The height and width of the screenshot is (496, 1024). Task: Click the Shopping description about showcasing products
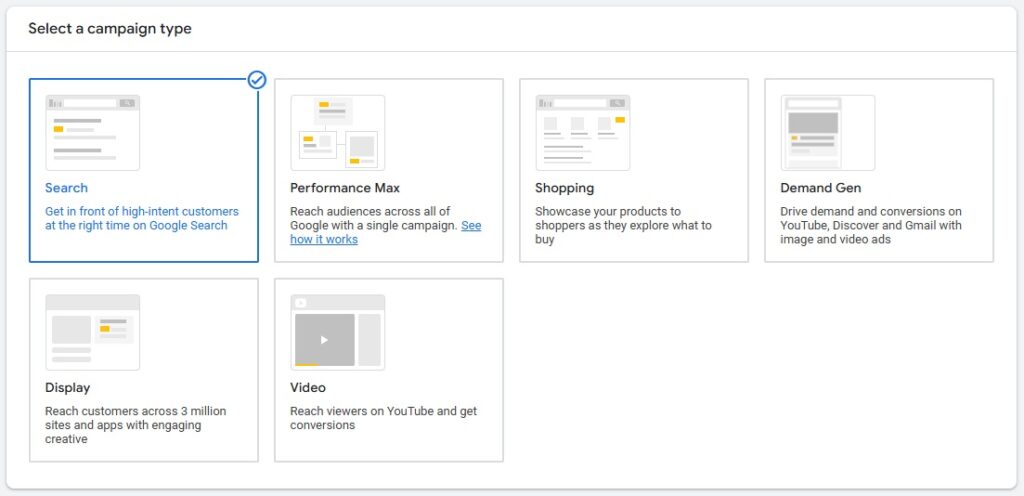coord(623,225)
